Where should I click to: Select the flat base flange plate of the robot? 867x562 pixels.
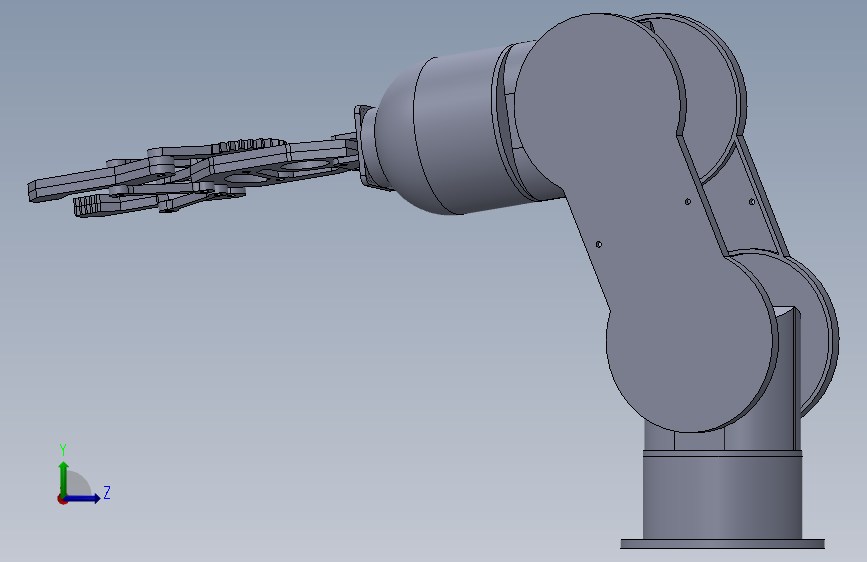tap(722, 544)
